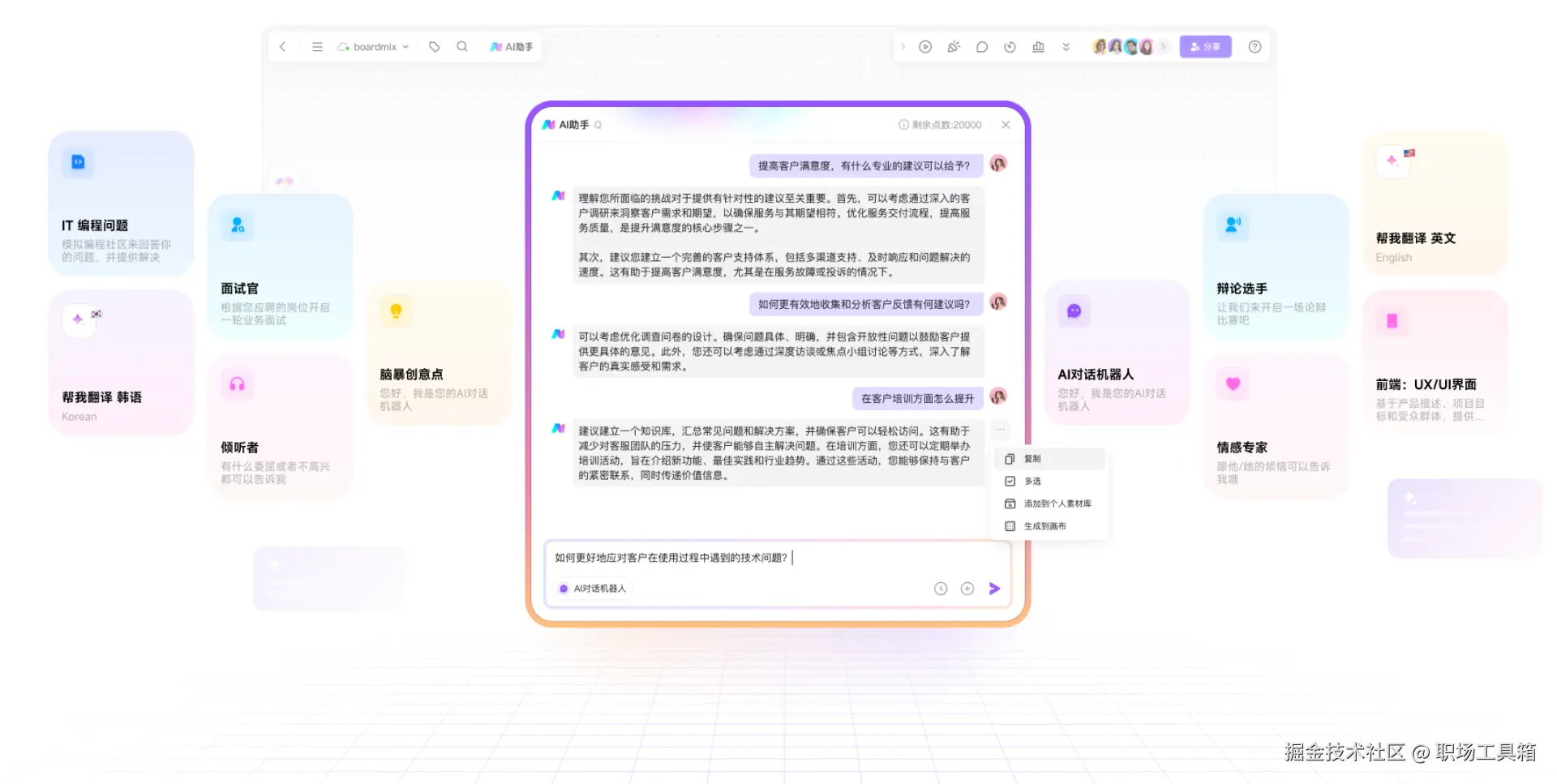The image size is (1557, 784).
Task: Collapse the toolbar with the double chevron
Action: 1066,46
